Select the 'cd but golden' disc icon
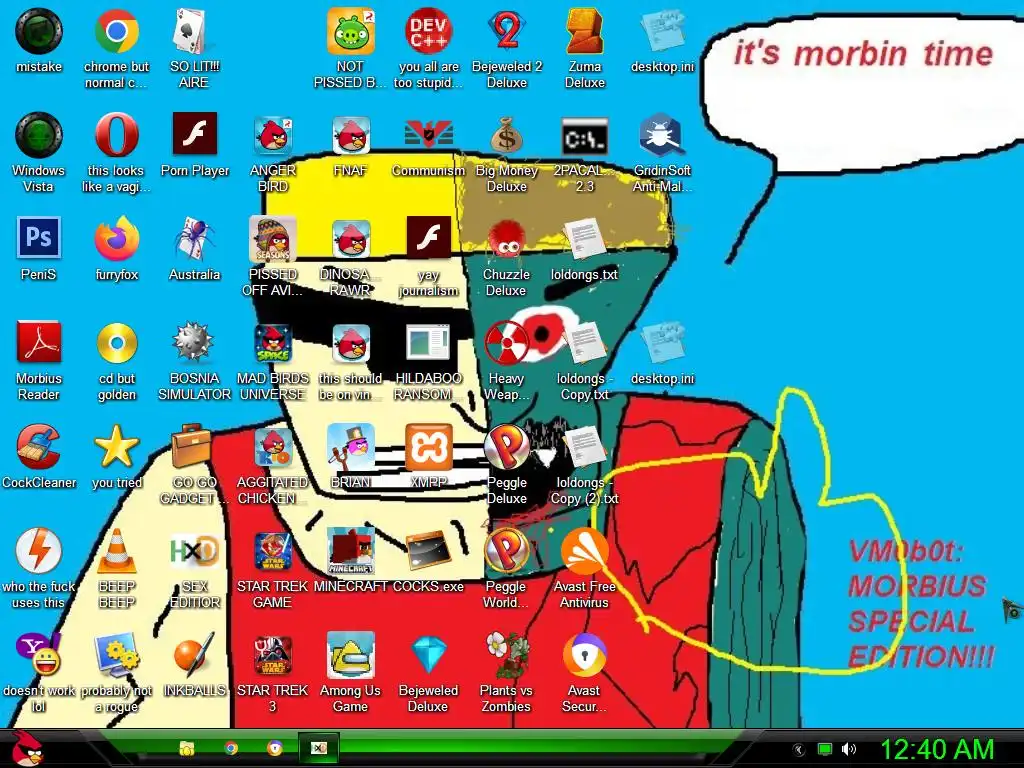Screen dimensions: 1024x768 tap(117, 343)
